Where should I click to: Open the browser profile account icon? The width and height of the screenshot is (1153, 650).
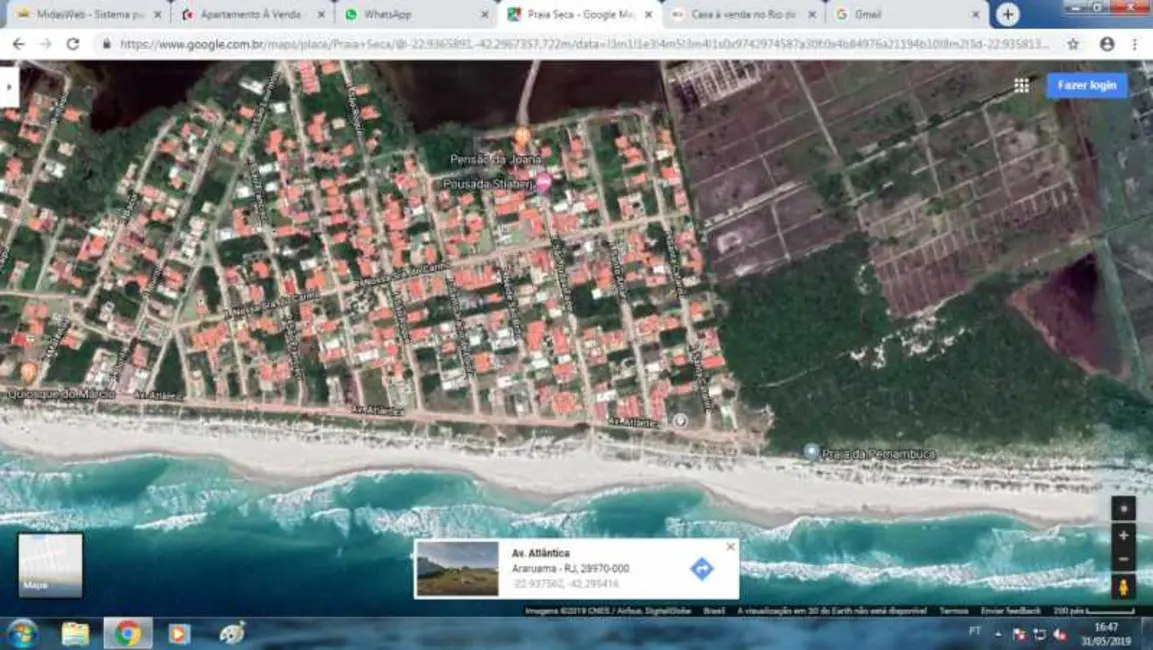(x=1108, y=45)
